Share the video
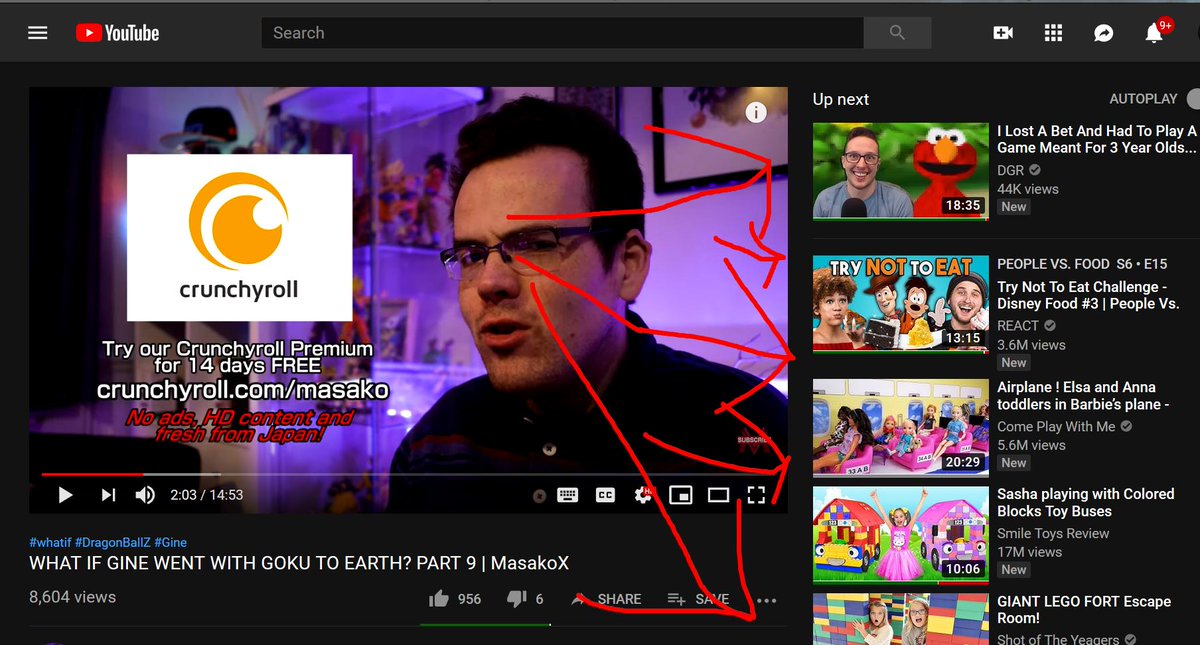The width and height of the screenshot is (1200, 645). click(x=606, y=599)
